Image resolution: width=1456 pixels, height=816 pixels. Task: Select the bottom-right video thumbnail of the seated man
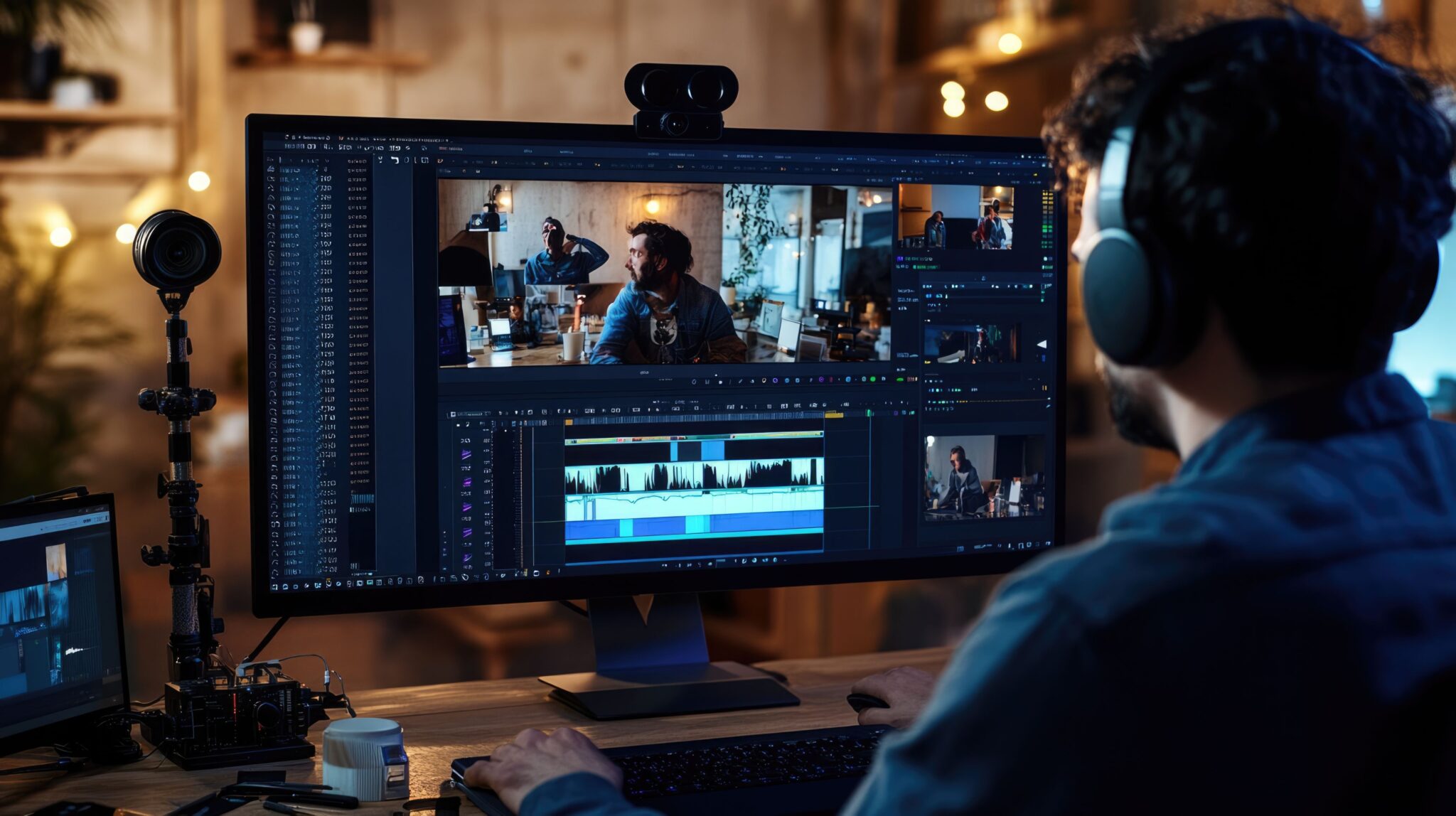tap(984, 476)
